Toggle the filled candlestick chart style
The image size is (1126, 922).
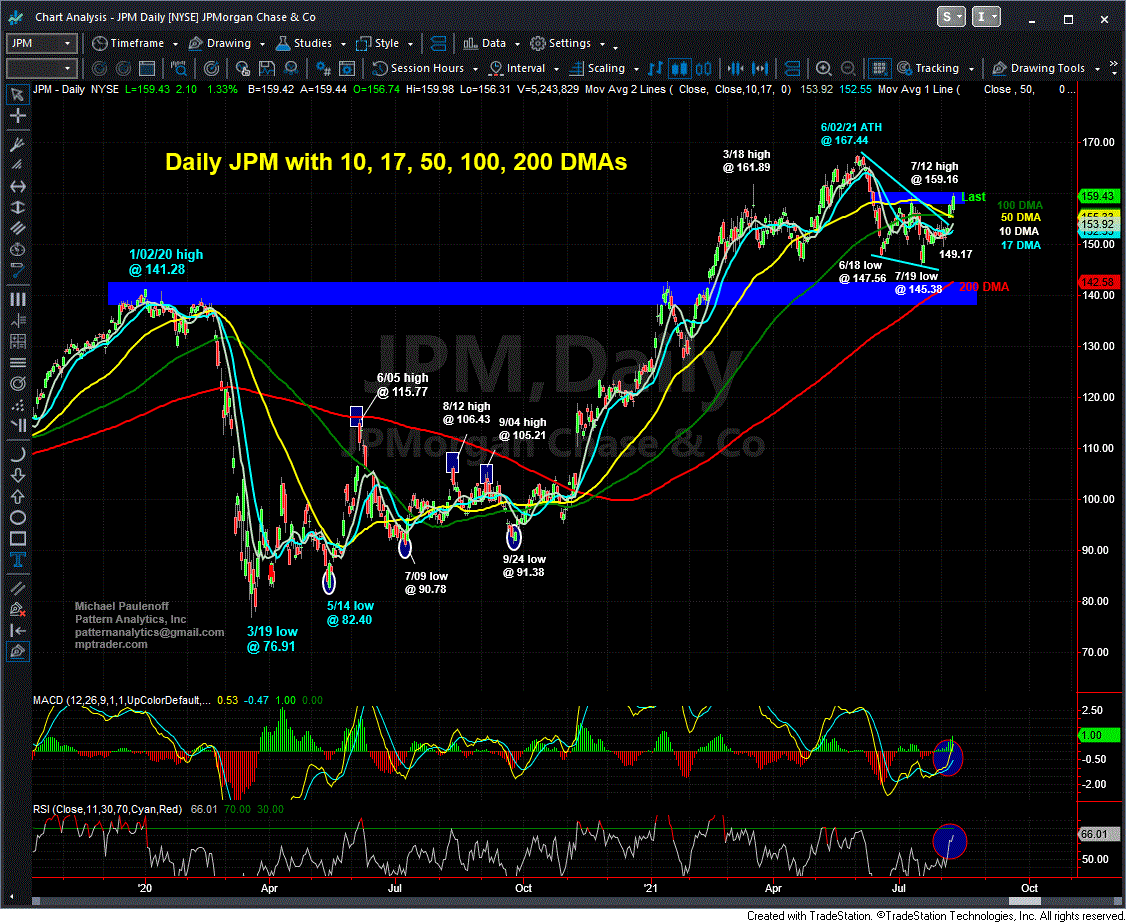point(679,68)
